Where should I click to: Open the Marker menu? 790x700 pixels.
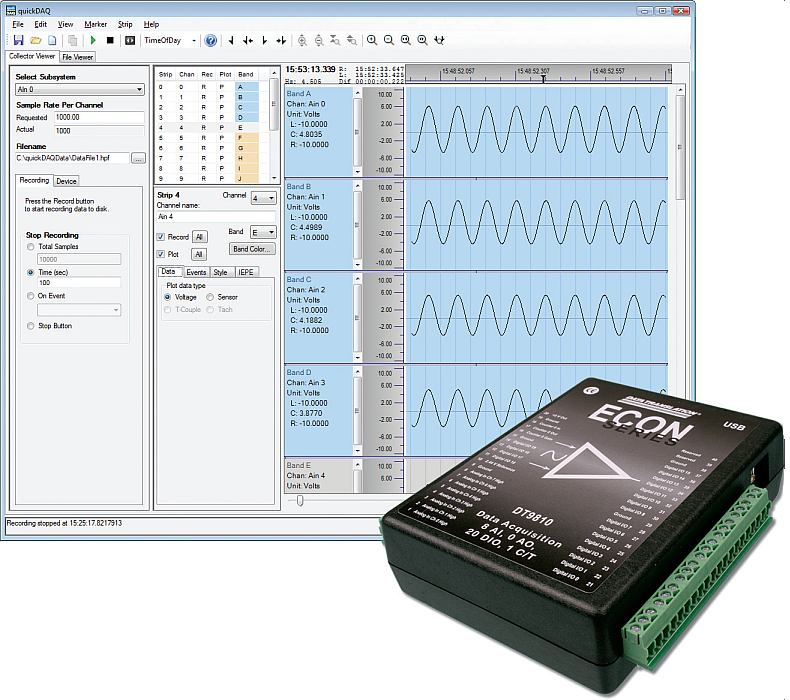pos(95,24)
